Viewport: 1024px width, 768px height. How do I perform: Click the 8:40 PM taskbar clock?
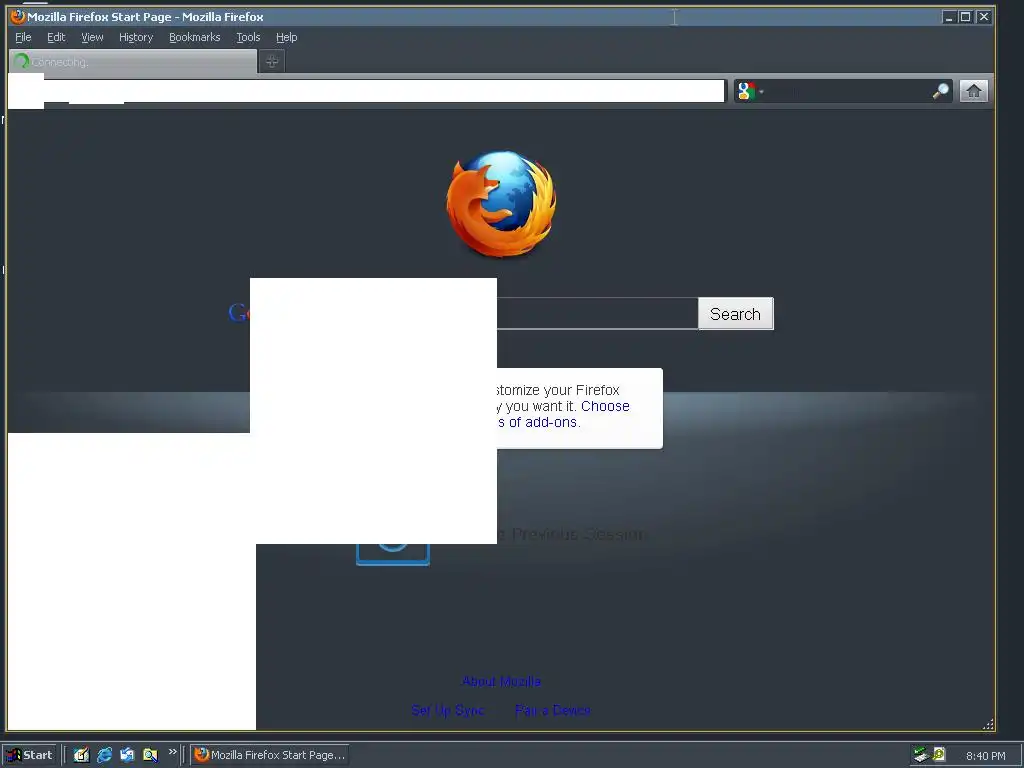pos(985,756)
